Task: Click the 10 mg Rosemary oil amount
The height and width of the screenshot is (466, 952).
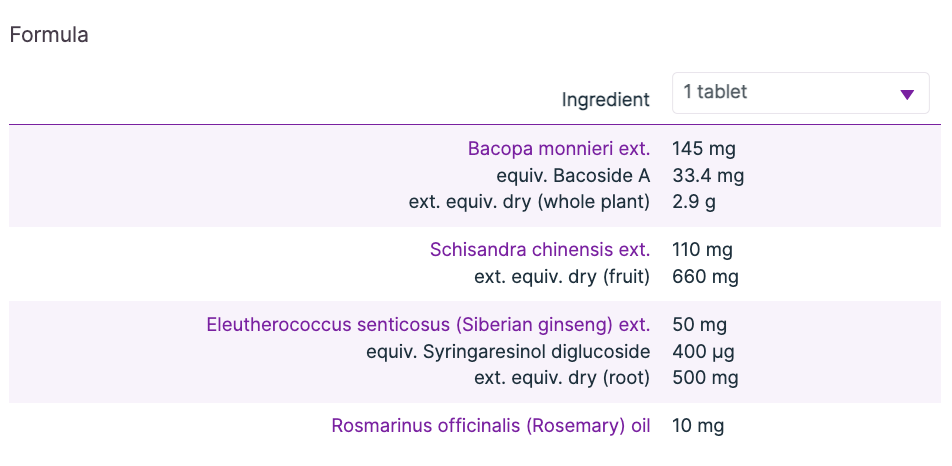Action: tap(698, 426)
